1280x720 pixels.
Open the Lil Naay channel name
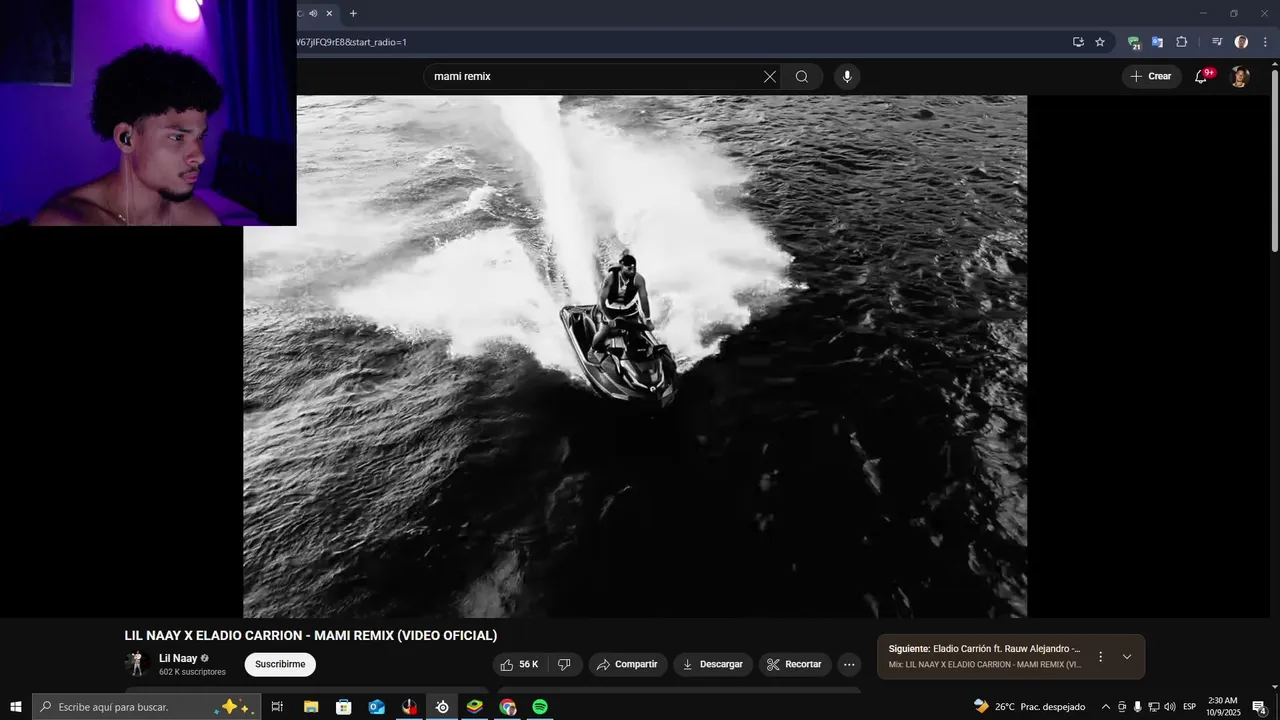pyautogui.click(x=178, y=658)
